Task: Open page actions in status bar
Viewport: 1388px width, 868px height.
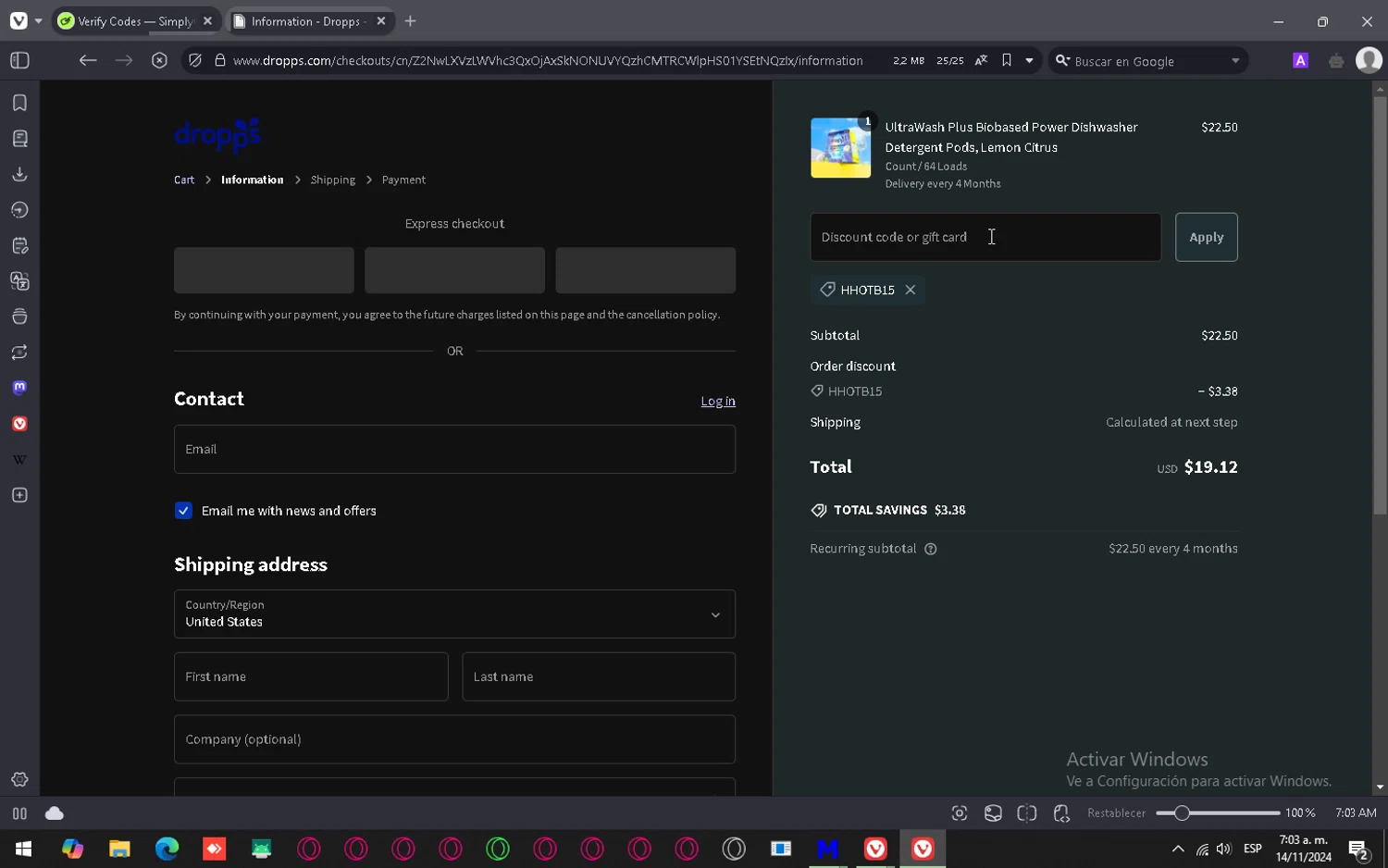Action: [x=1061, y=813]
